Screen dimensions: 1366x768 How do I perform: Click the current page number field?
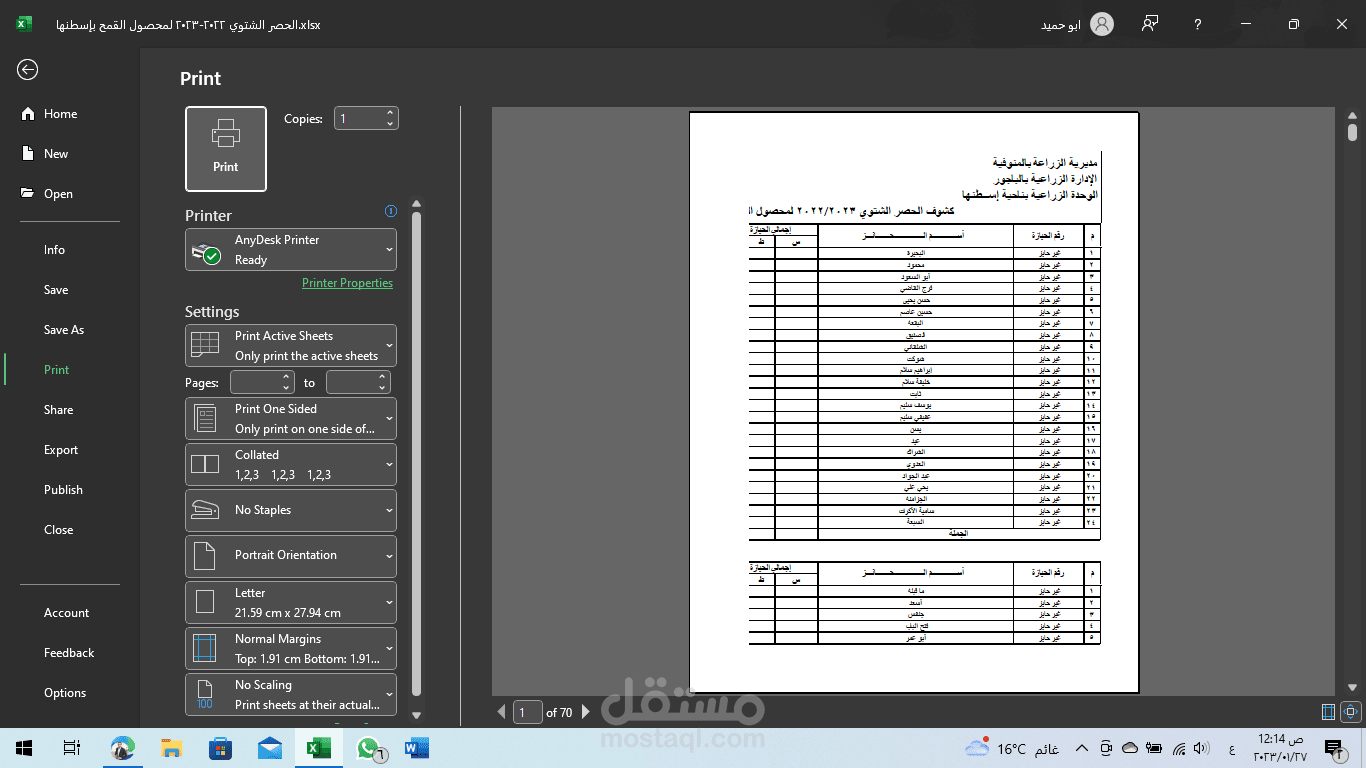527,712
